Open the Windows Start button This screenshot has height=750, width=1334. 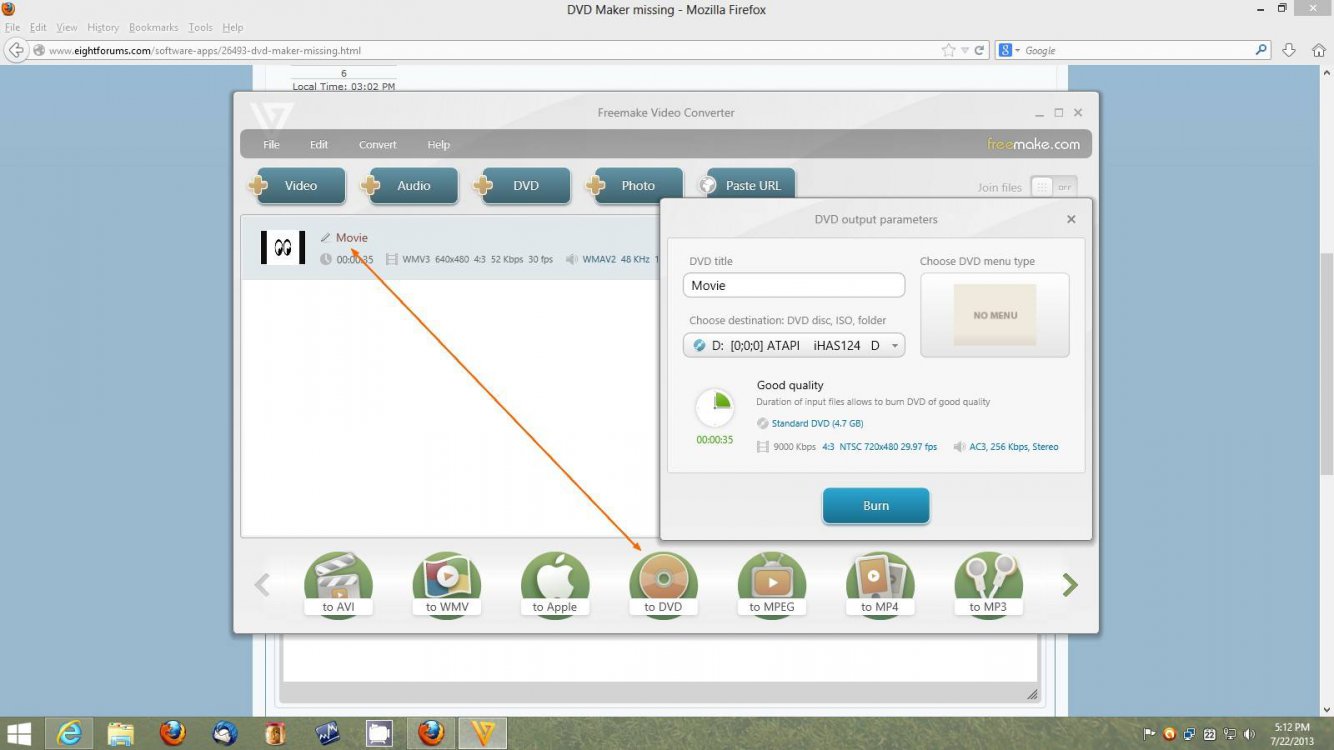click(18, 733)
